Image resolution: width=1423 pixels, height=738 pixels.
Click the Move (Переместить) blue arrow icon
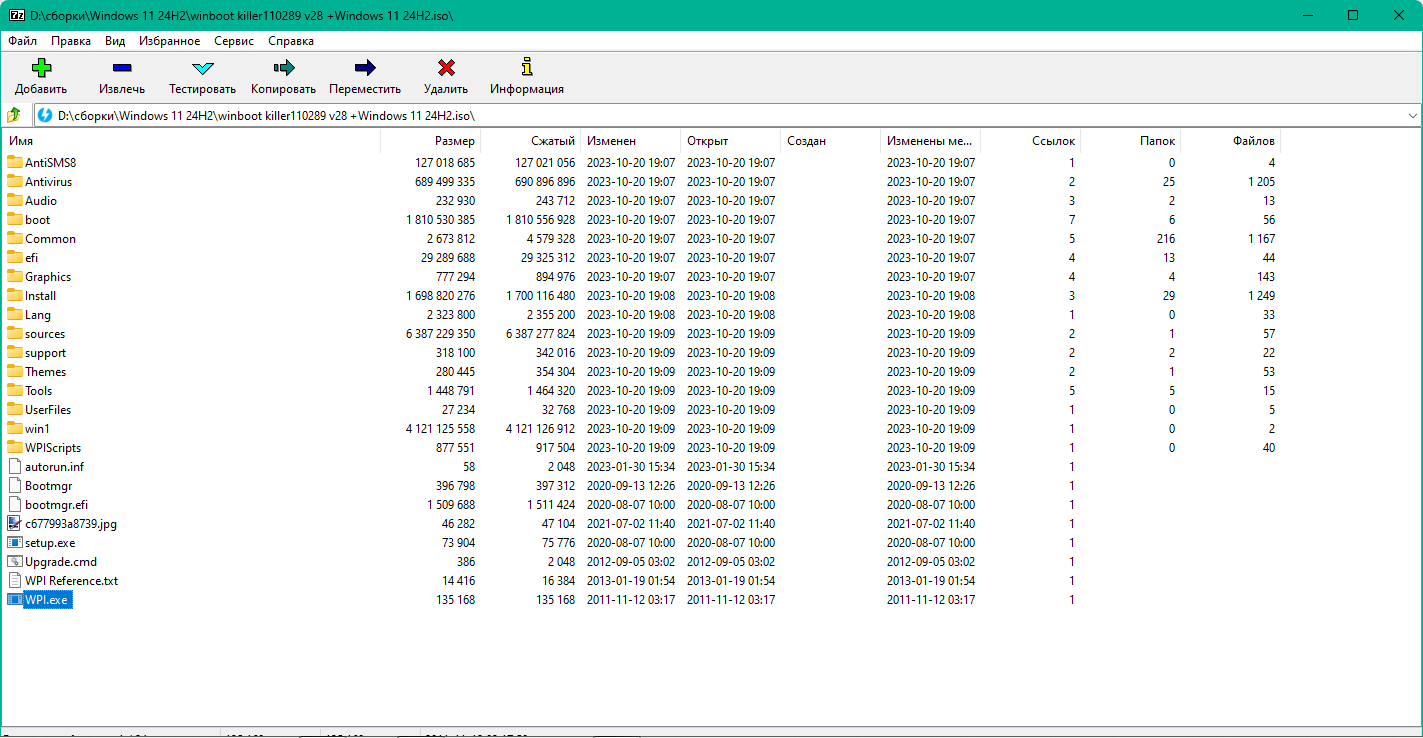[365, 68]
